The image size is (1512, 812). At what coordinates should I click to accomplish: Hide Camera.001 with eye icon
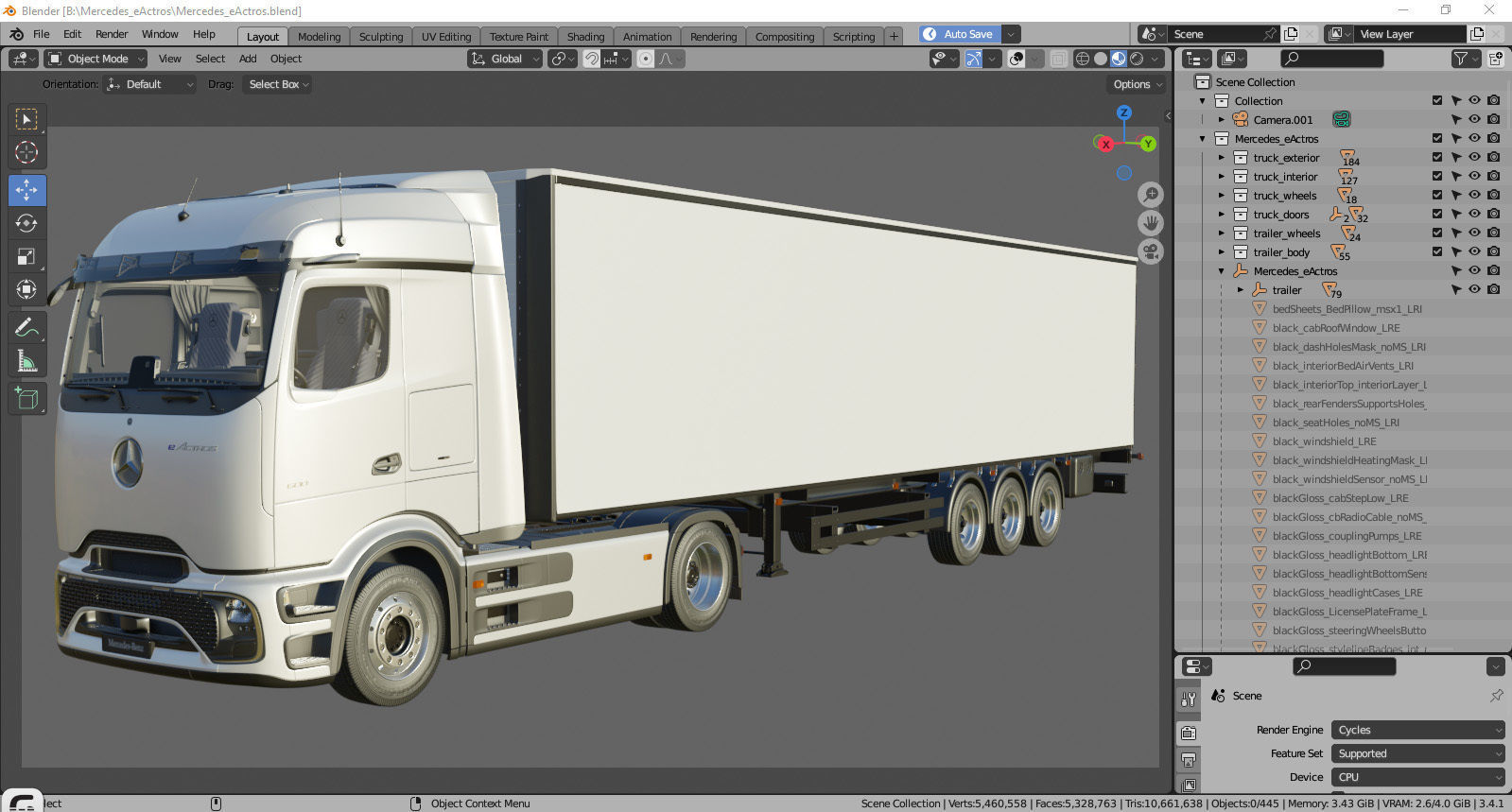(x=1474, y=120)
